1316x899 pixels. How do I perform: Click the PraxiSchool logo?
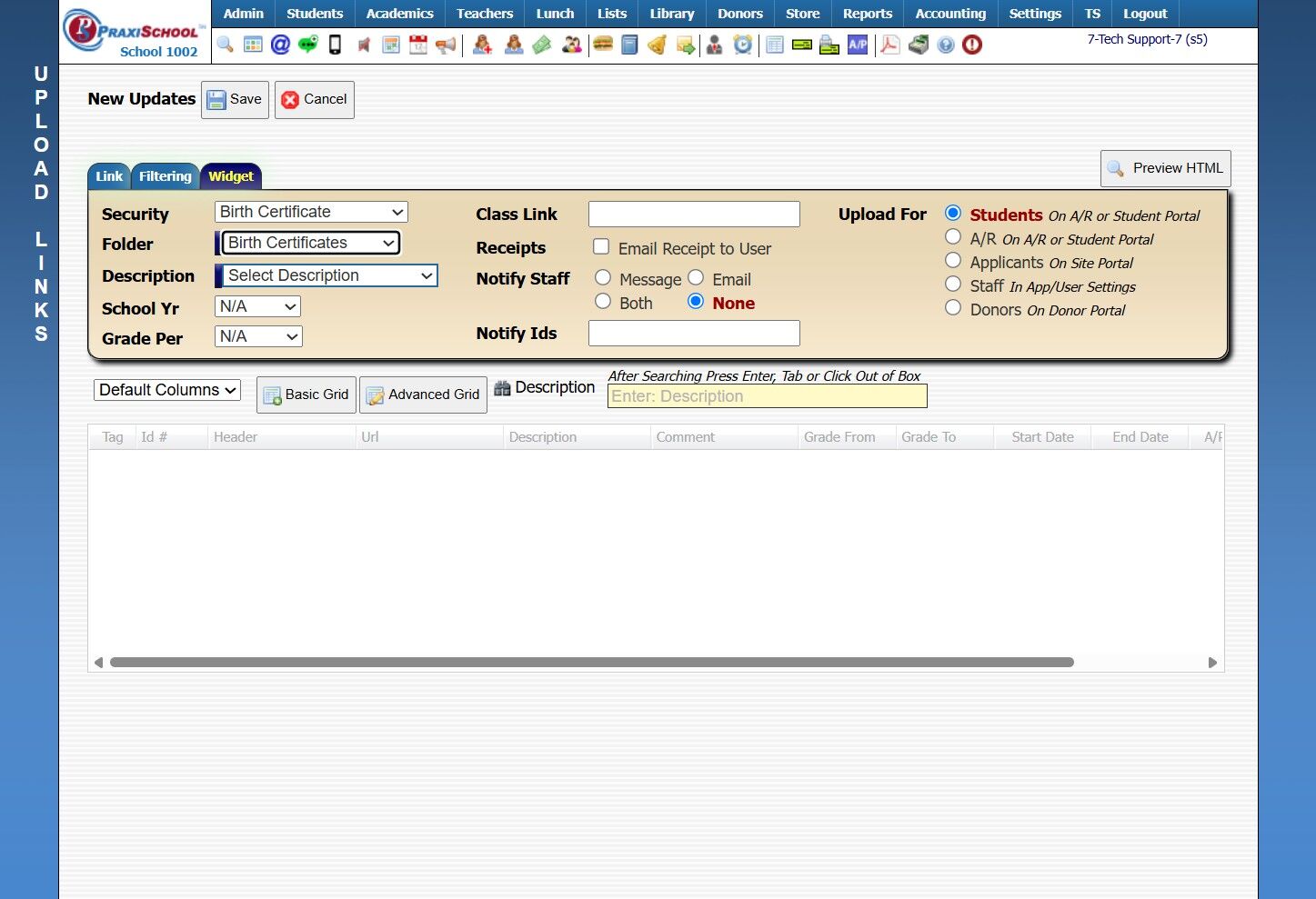(x=133, y=32)
